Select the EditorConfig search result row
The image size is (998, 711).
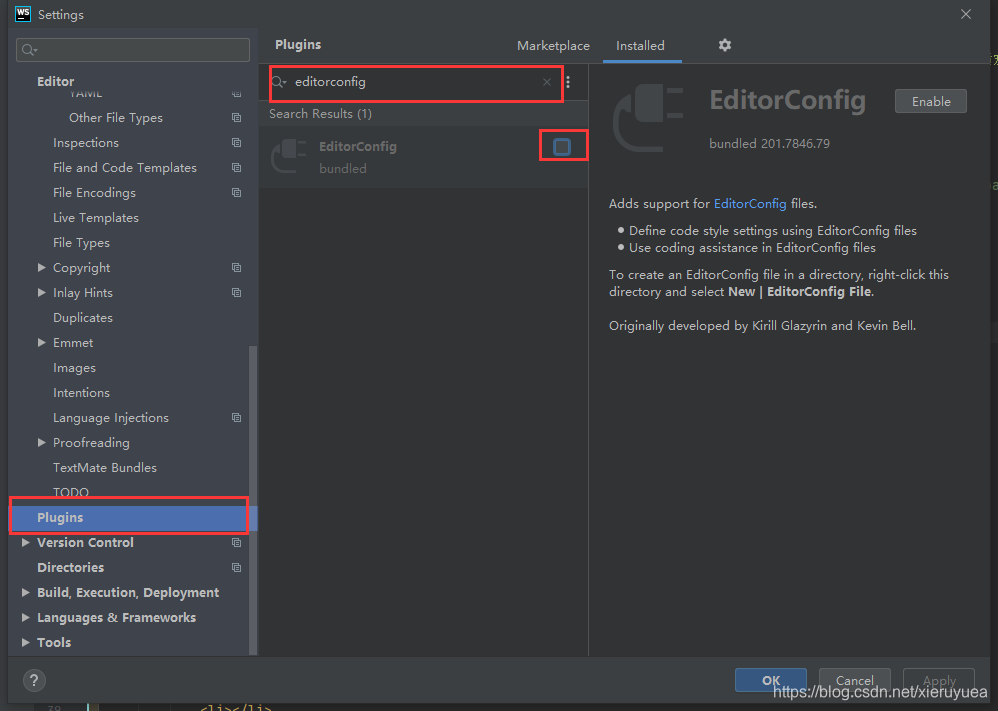424,157
